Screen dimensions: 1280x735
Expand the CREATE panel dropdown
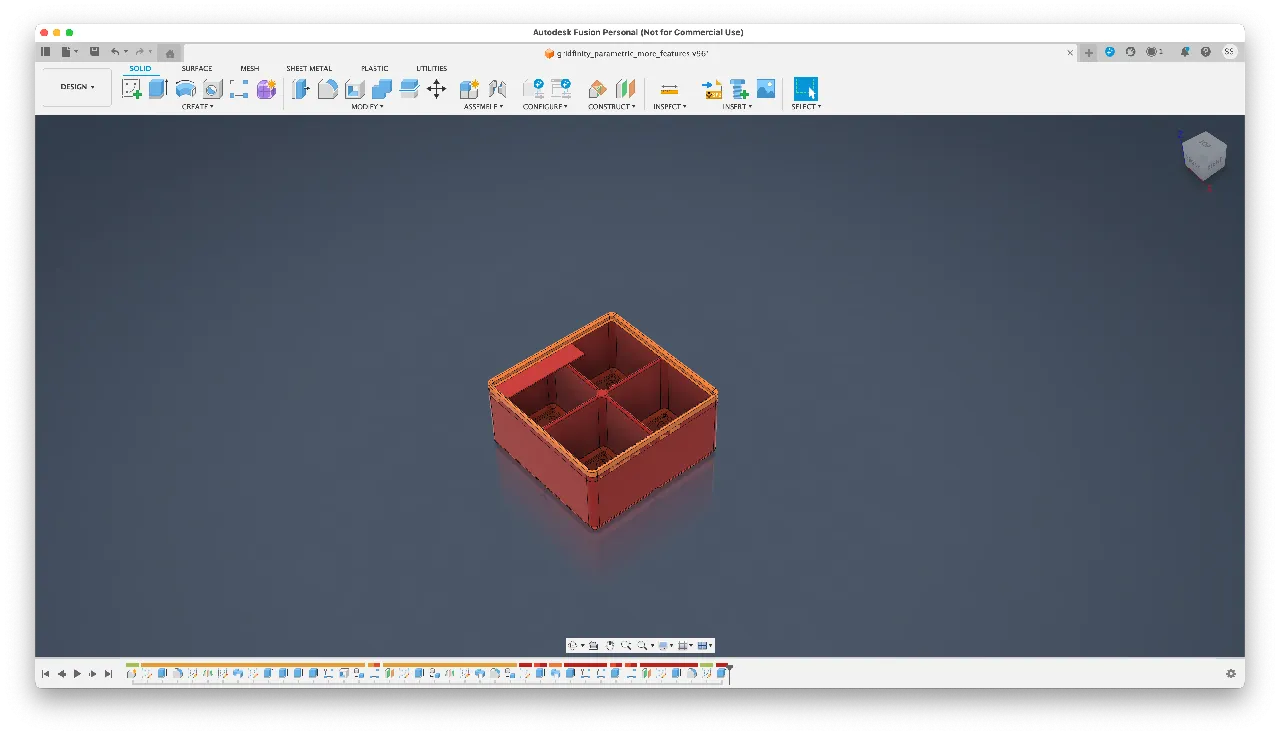pos(197,106)
